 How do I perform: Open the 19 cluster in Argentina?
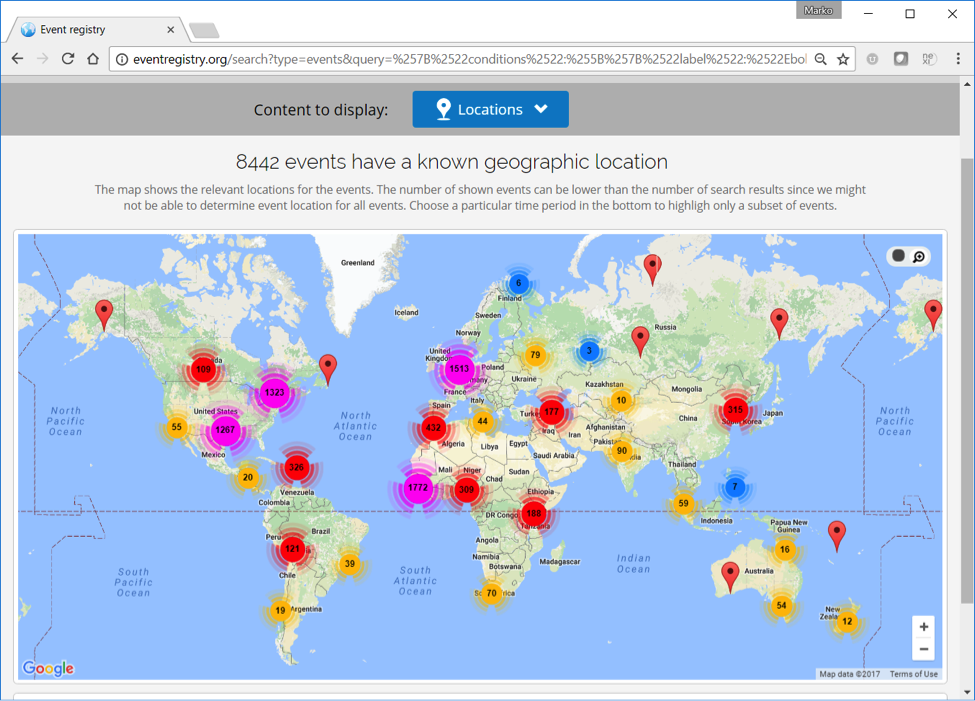pyautogui.click(x=280, y=610)
